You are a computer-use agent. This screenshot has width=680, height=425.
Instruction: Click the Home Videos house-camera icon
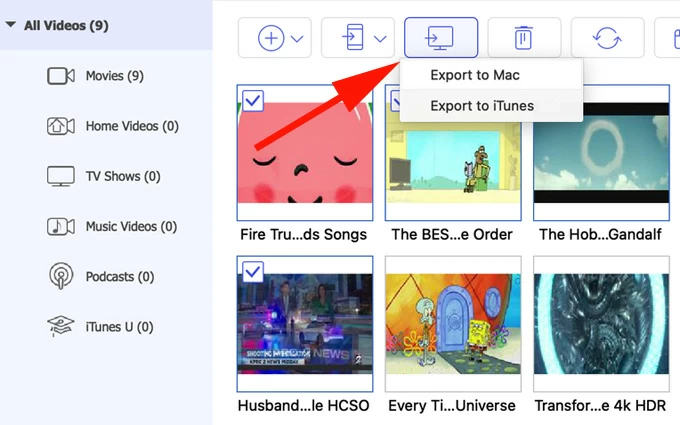click(x=61, y=126)
